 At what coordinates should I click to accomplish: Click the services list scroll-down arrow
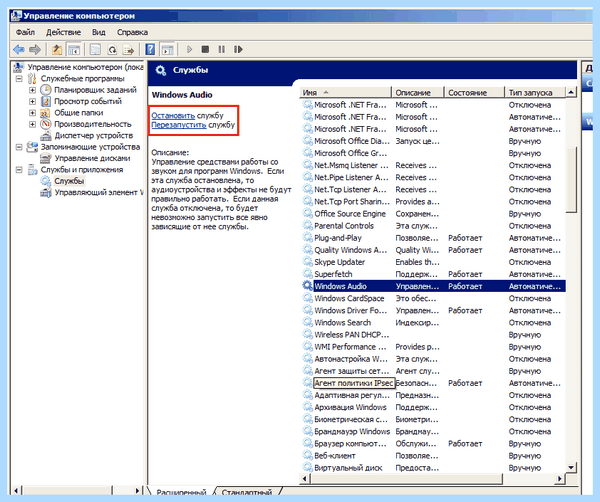click(571, 467)
